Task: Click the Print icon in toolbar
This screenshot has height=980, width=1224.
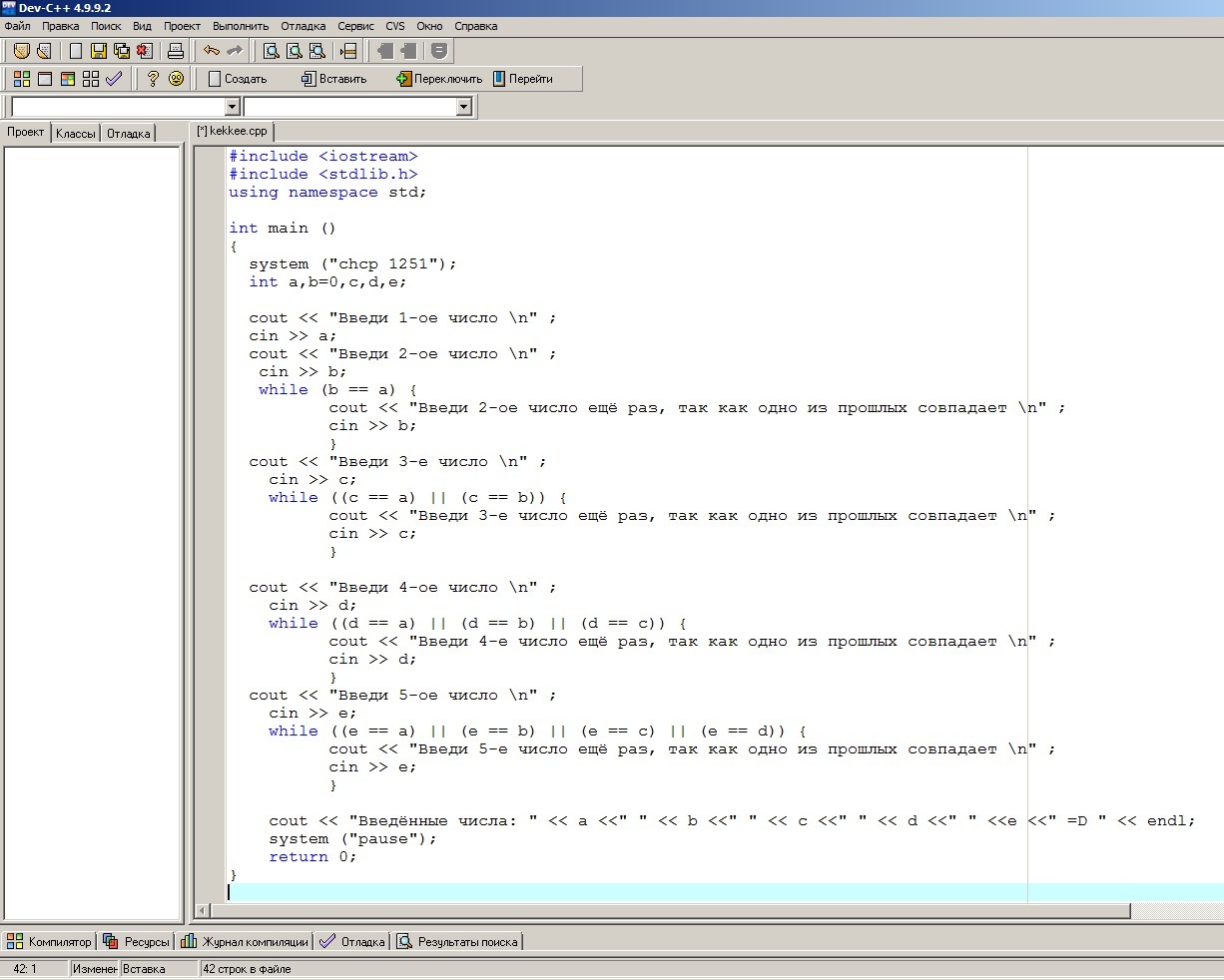Action: tap(176, 51)
